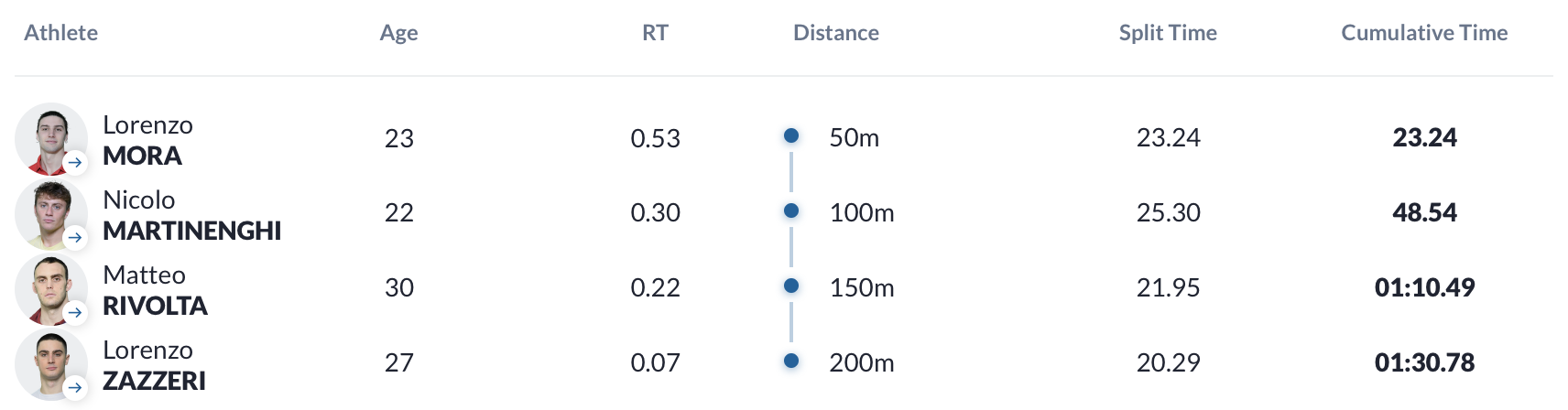
Task: Open Lorenzo Mora's profile arrow icon
Action: point(75,163)
